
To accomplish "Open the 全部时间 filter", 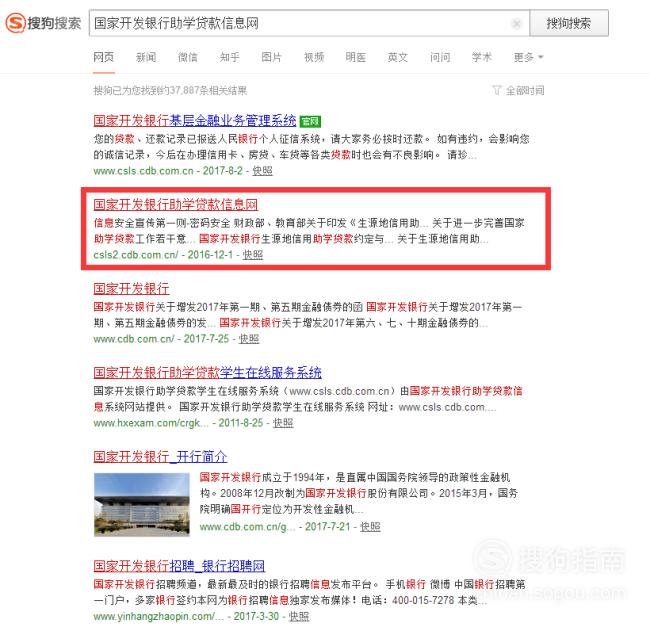I will pyautogui.click(x=525, y=90).
